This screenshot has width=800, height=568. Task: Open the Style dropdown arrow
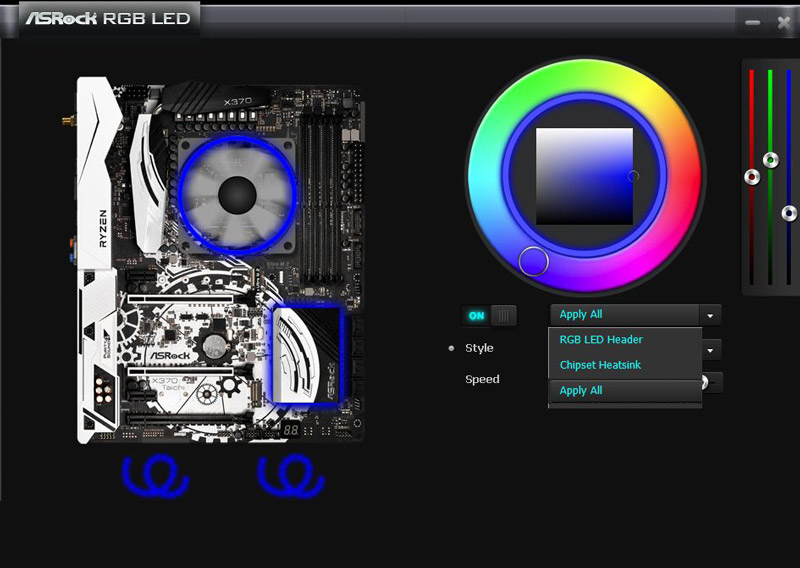tap(711, 351)
